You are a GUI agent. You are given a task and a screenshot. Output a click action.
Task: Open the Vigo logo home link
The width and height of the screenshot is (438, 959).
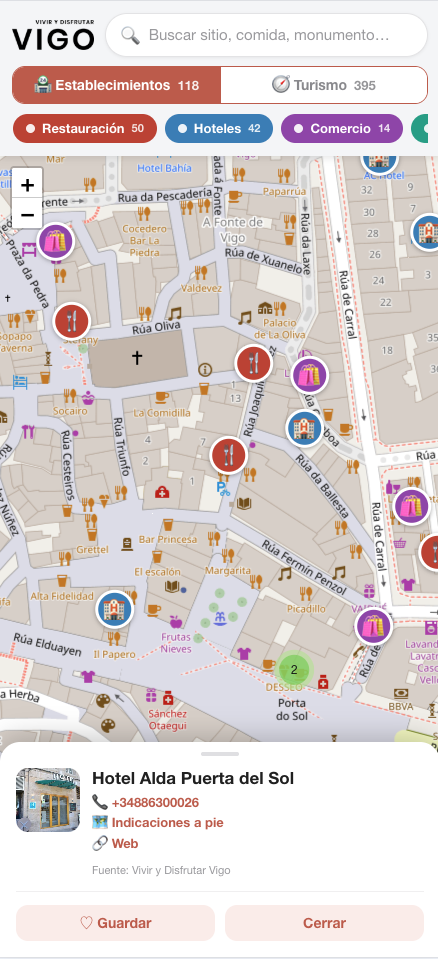click(x=53, y=35)
